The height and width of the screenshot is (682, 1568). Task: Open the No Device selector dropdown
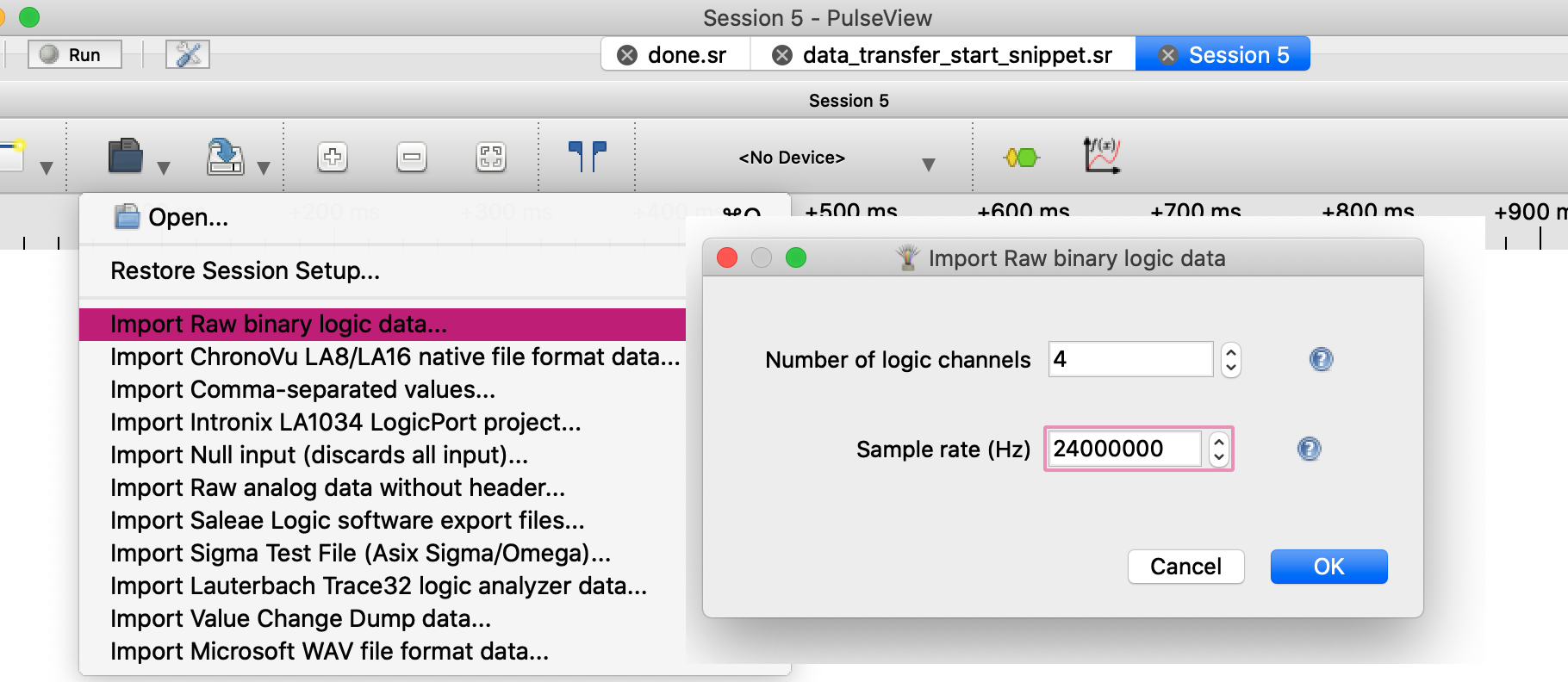point(834,158)
